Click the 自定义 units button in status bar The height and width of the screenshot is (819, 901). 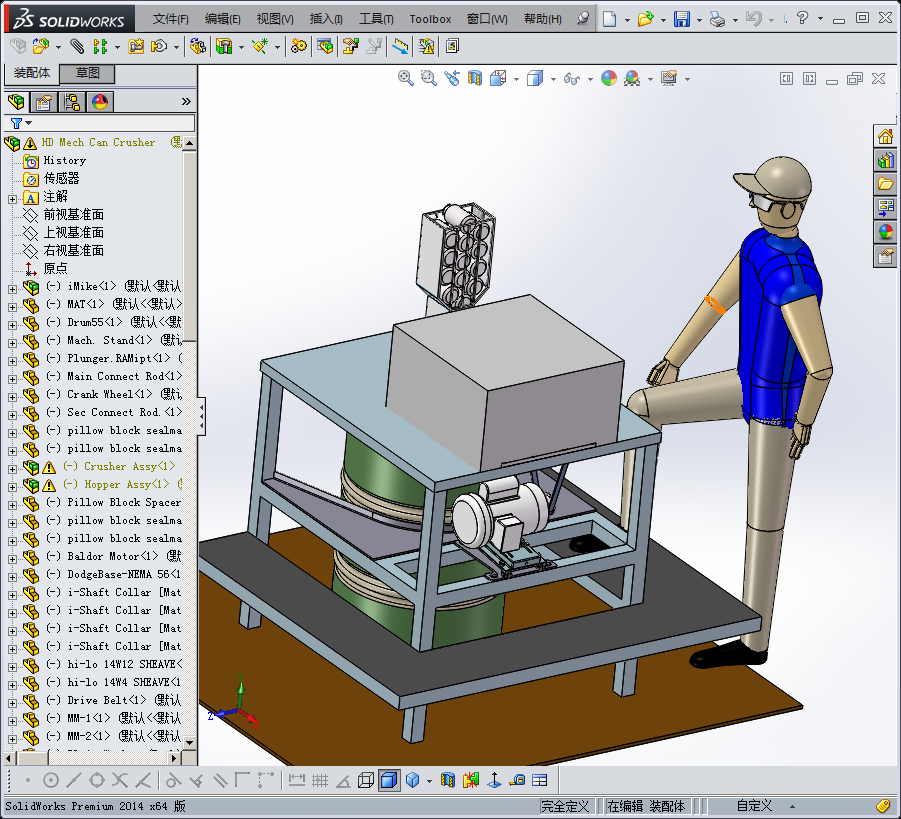[754, 806]
